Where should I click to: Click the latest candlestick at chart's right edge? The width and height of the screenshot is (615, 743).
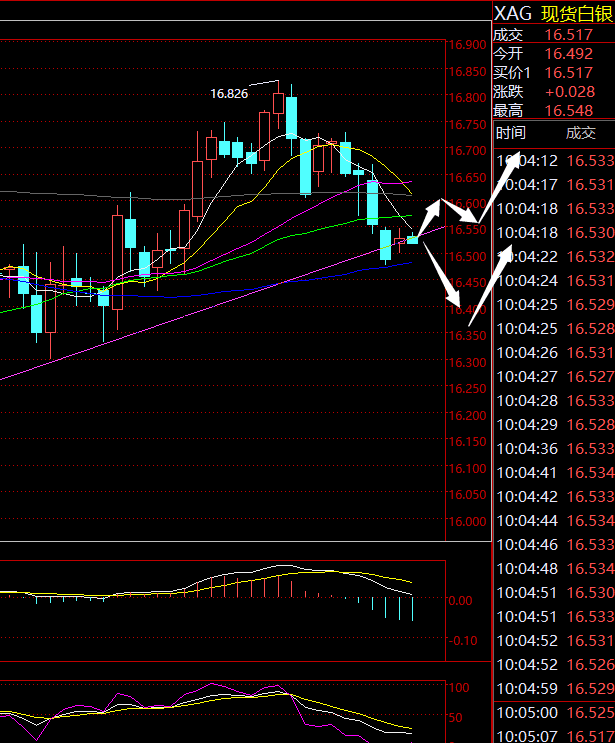(x=412, y=239)
